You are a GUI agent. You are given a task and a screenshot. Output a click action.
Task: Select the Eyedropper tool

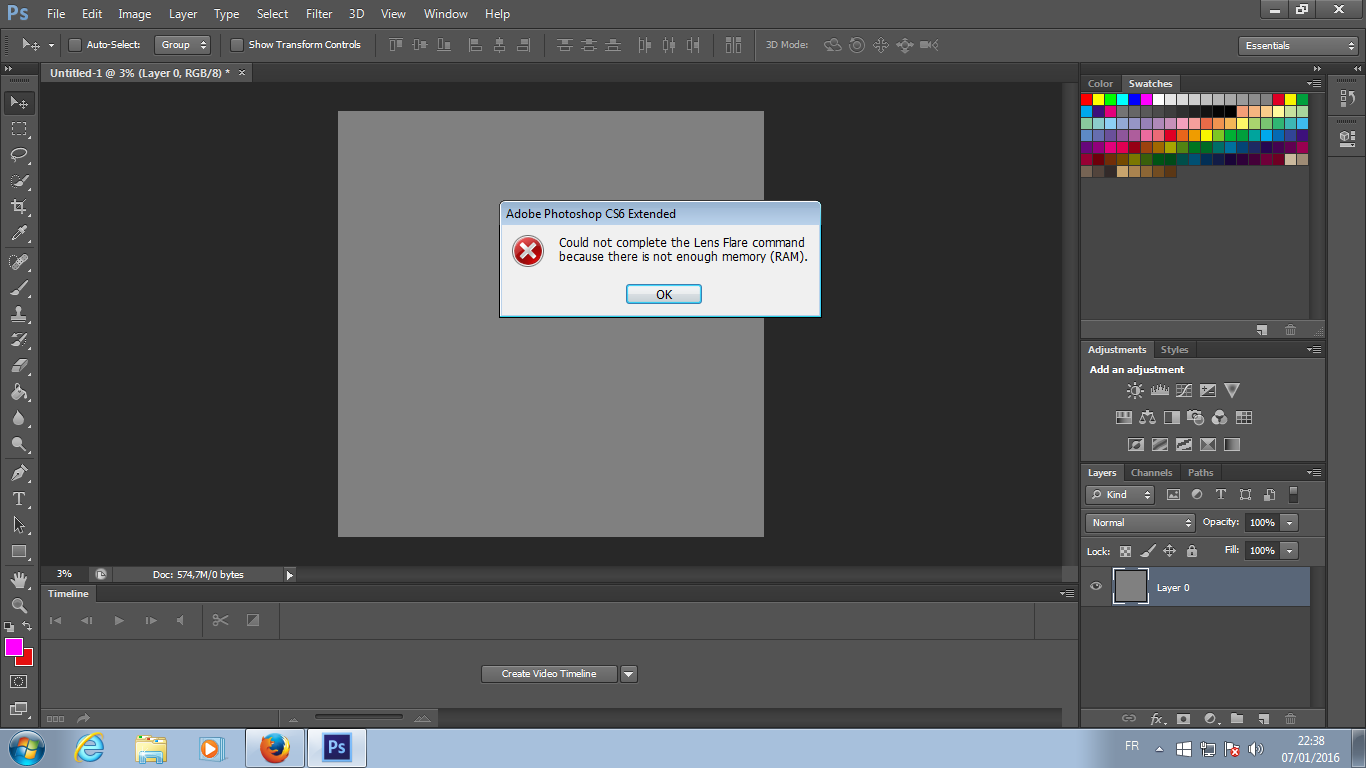pos(19,234)
